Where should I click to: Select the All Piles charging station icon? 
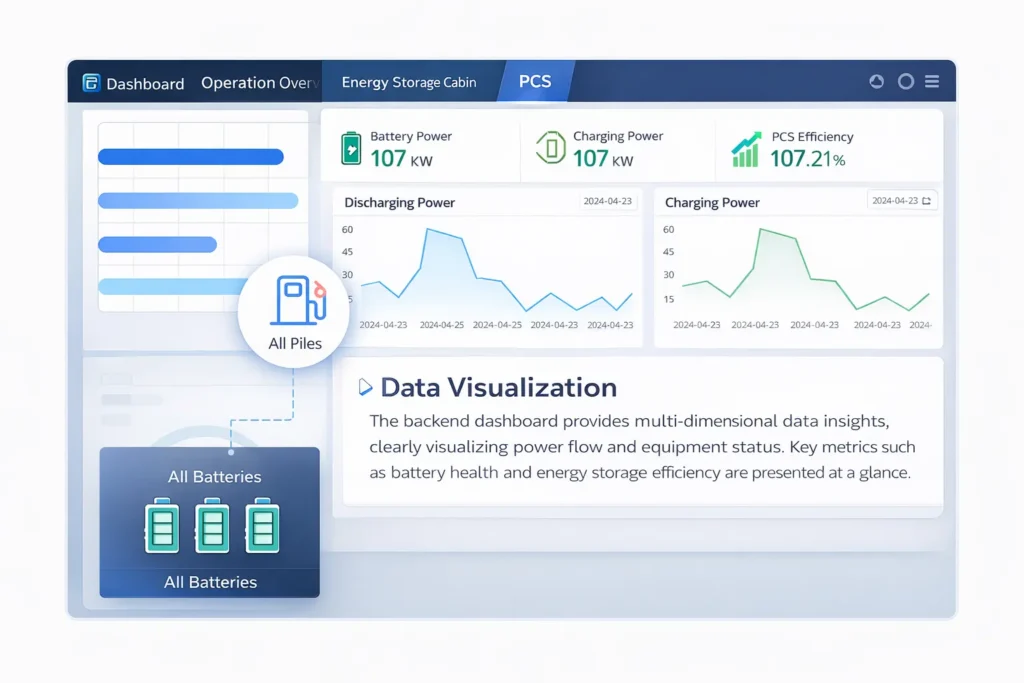(x=297, y=301)
